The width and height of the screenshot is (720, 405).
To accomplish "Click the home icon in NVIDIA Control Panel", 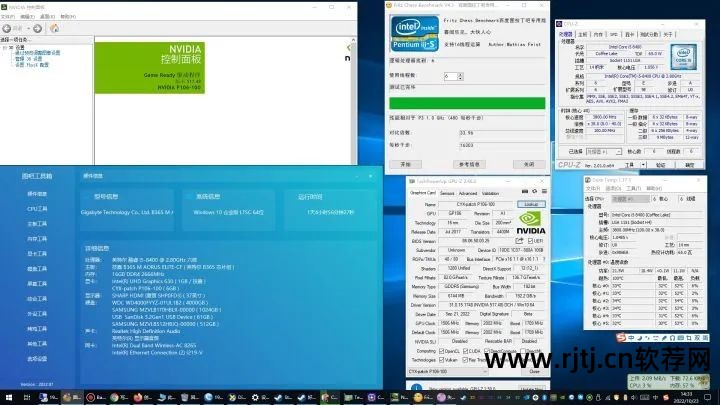I will coord(54,28).
